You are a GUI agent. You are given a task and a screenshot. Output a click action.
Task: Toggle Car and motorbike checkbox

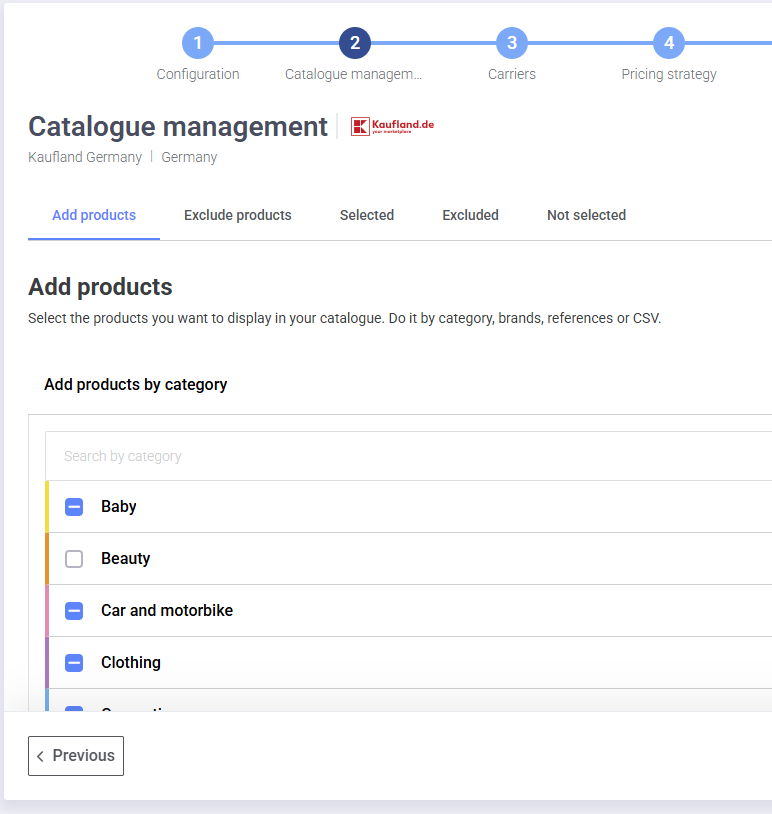[74, 611]
